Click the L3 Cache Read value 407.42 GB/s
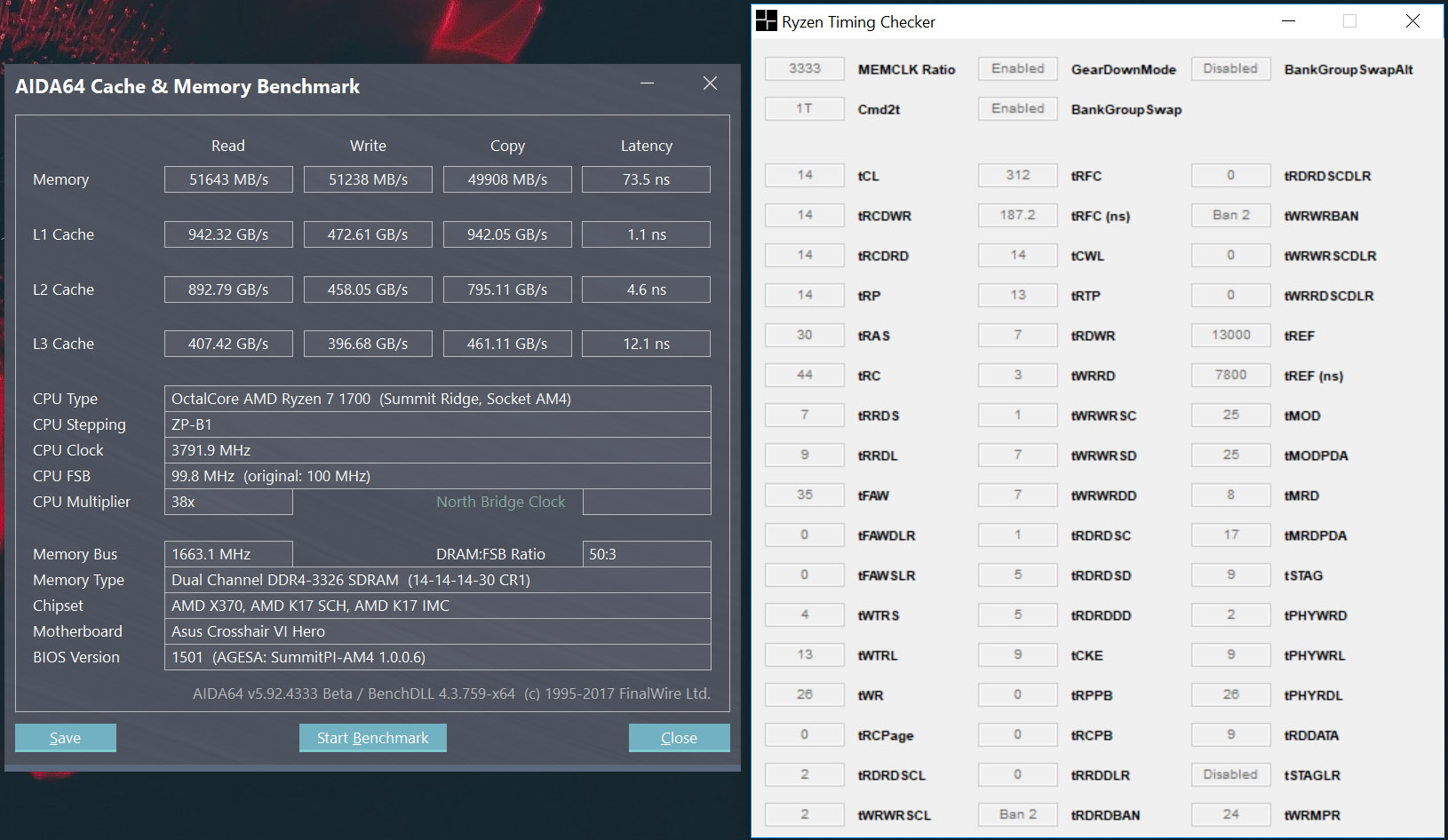This screenshot has height=840, width=1448. coord(228,344)
